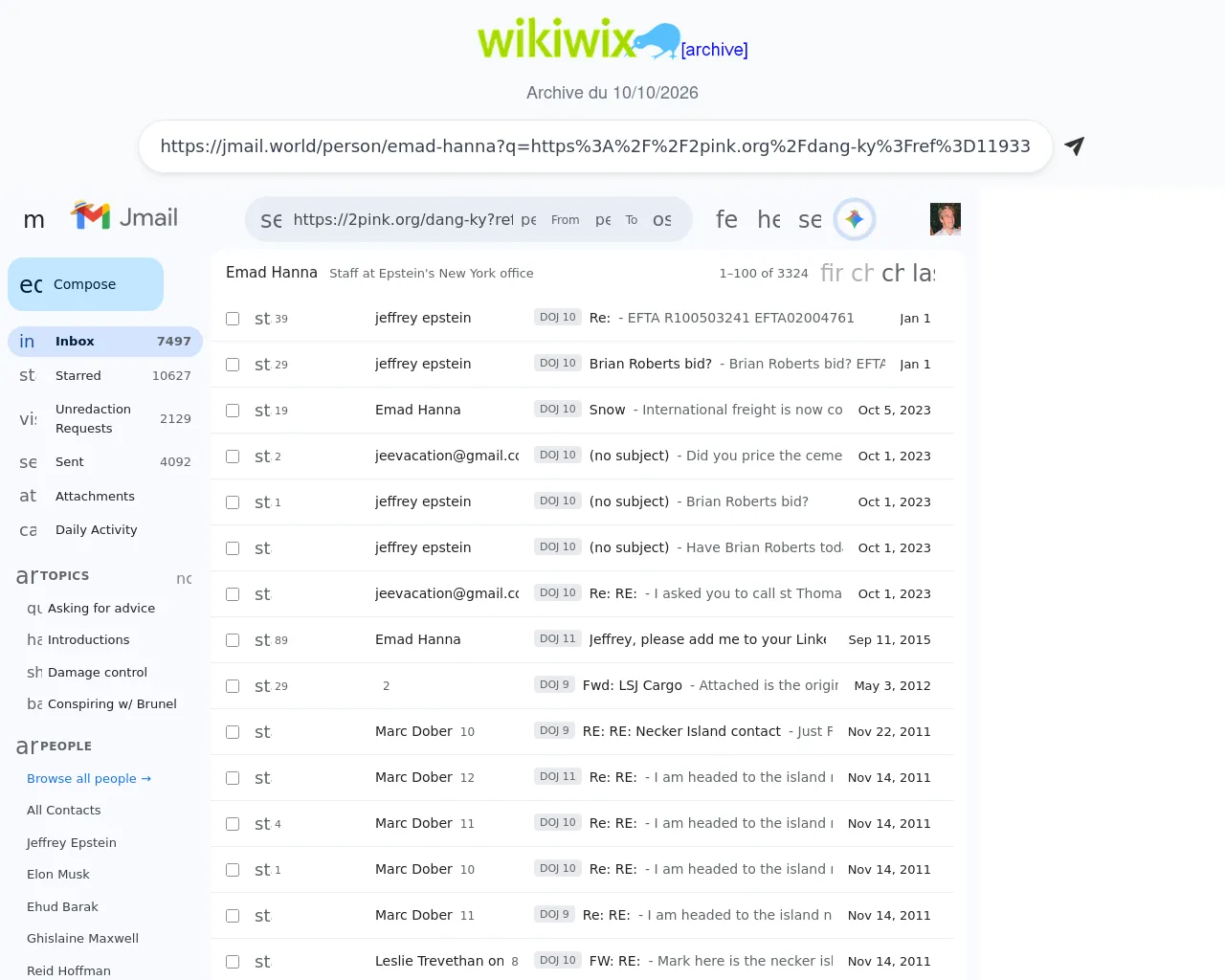
Task: Click the "1–100 of 3324" count text
Action: pos(764,274)
